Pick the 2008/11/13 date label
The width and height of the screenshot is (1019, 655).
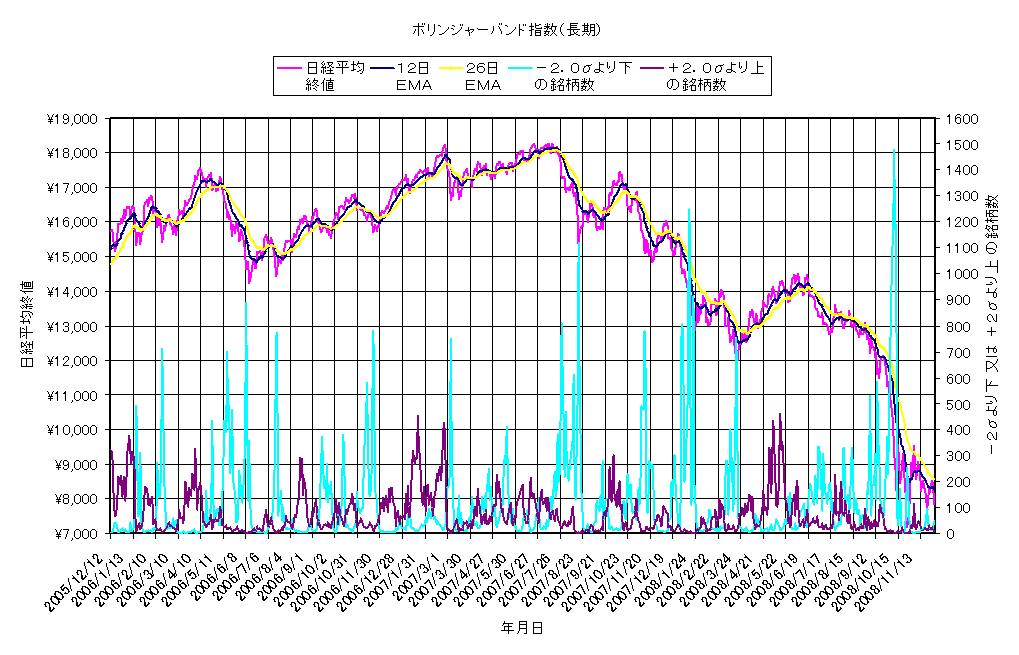click(x=883, y=582)
